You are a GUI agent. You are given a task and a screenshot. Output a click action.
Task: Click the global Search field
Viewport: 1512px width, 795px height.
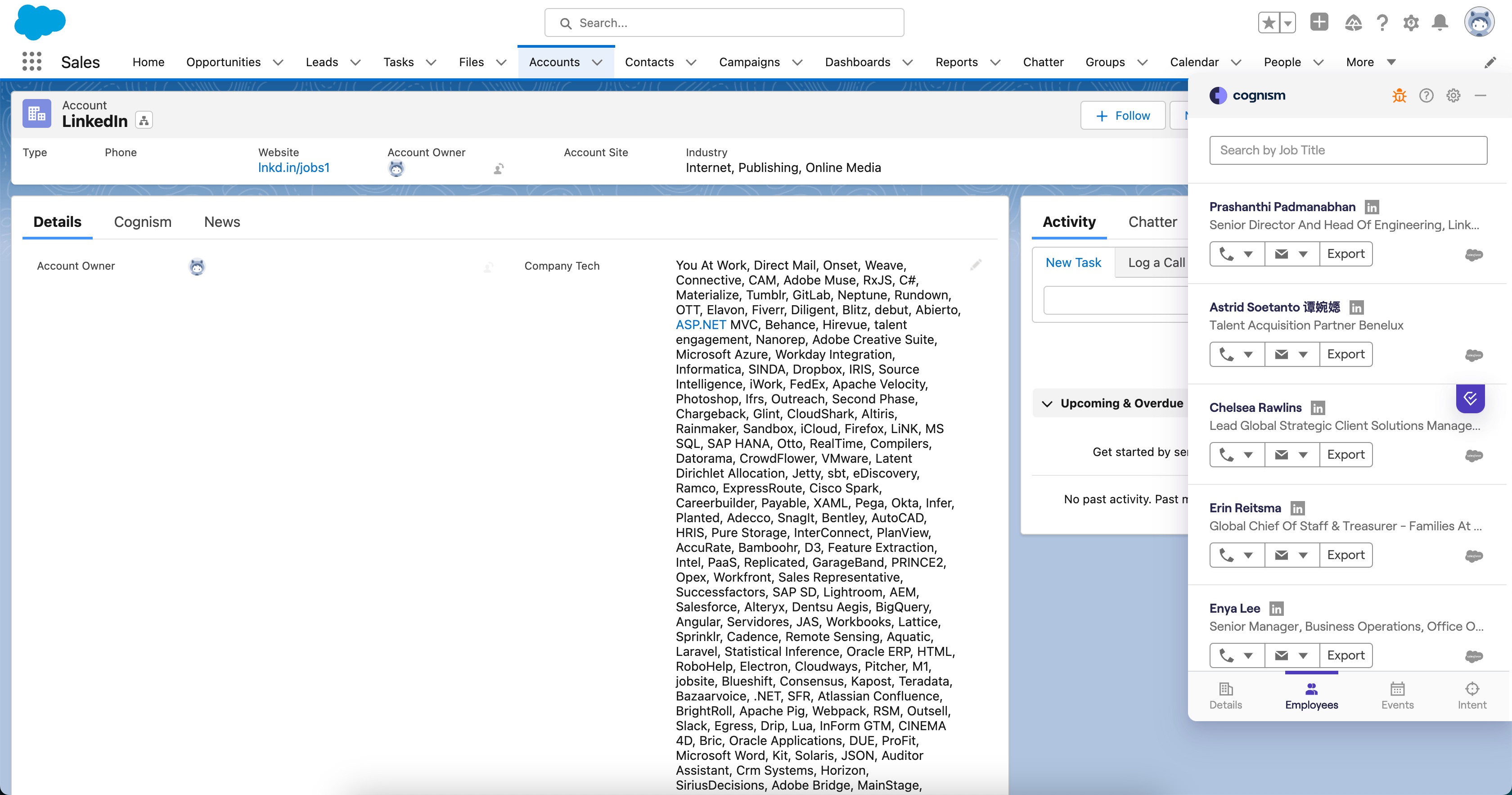tap(724, 23)
